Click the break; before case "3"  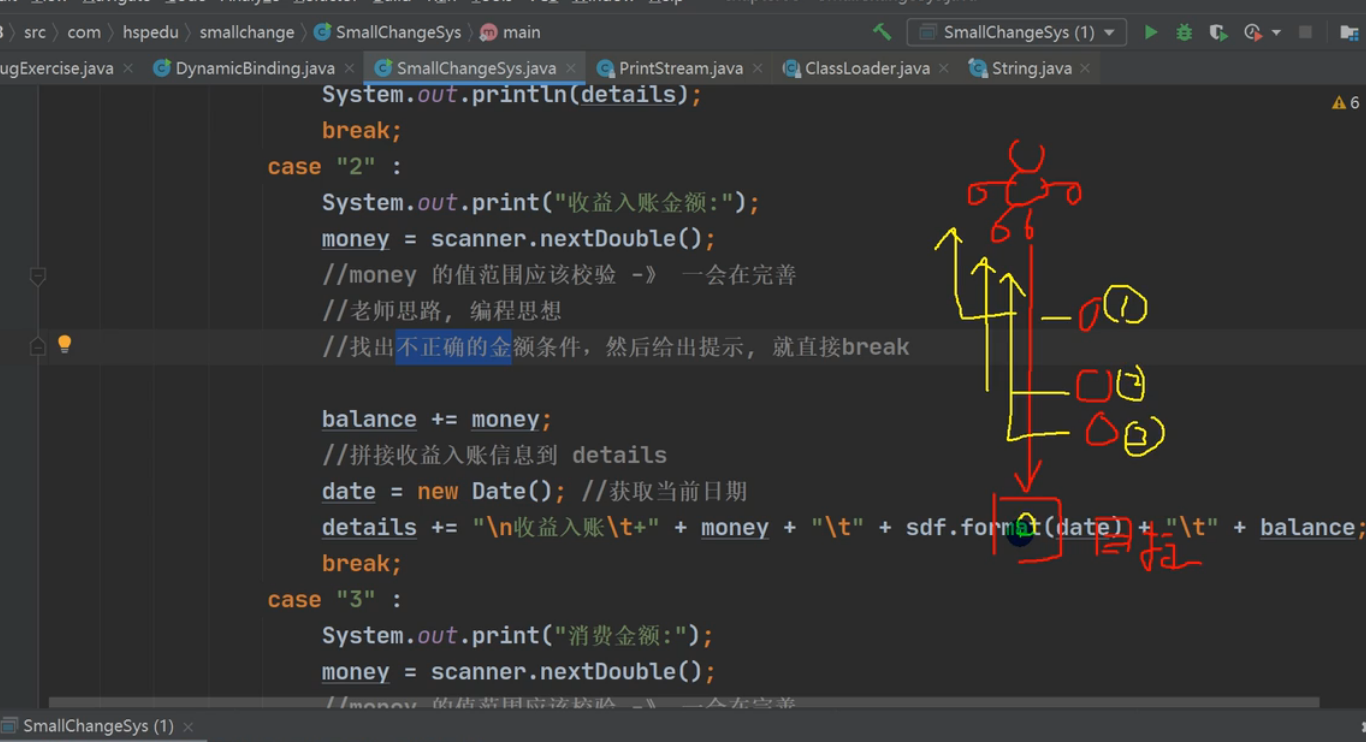[x=362, y=563]
